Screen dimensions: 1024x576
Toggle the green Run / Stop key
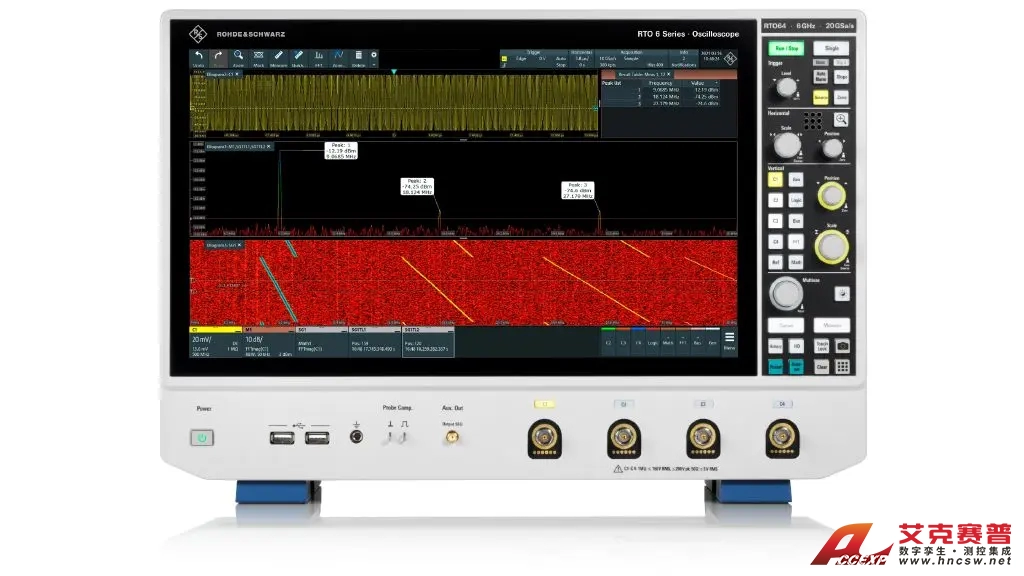[x=786, y=48]
